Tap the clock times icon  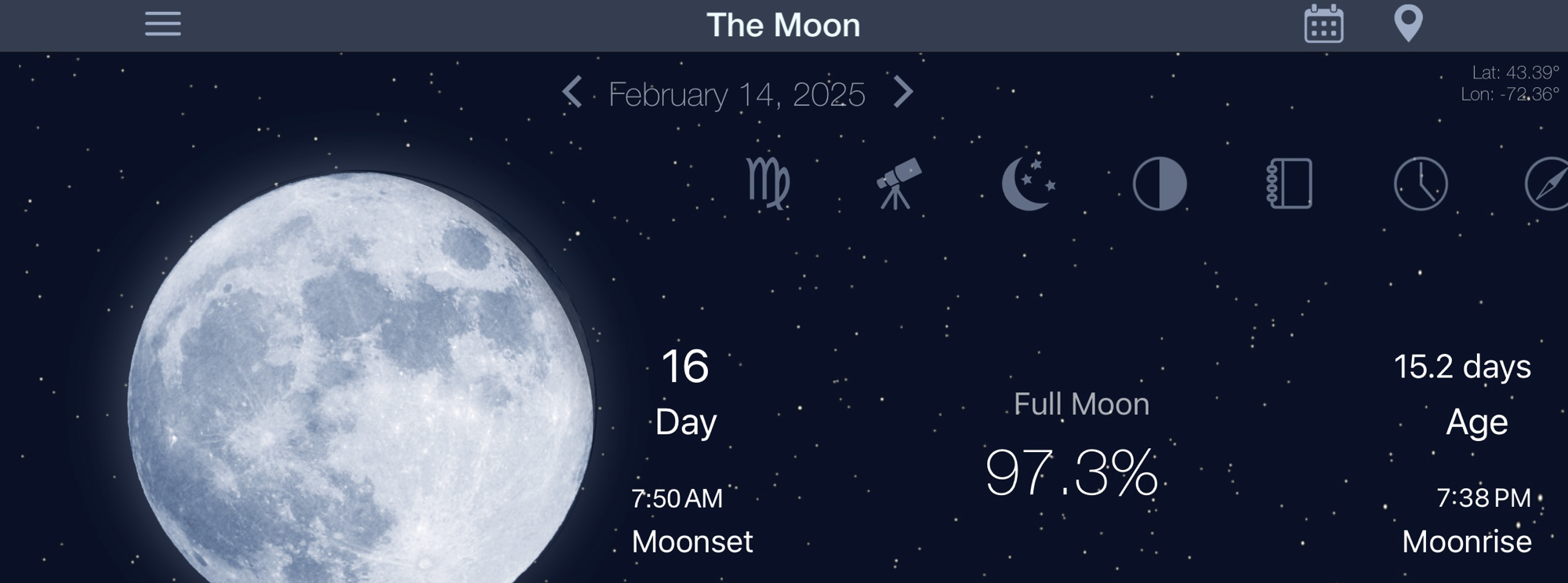[1421, 184]
